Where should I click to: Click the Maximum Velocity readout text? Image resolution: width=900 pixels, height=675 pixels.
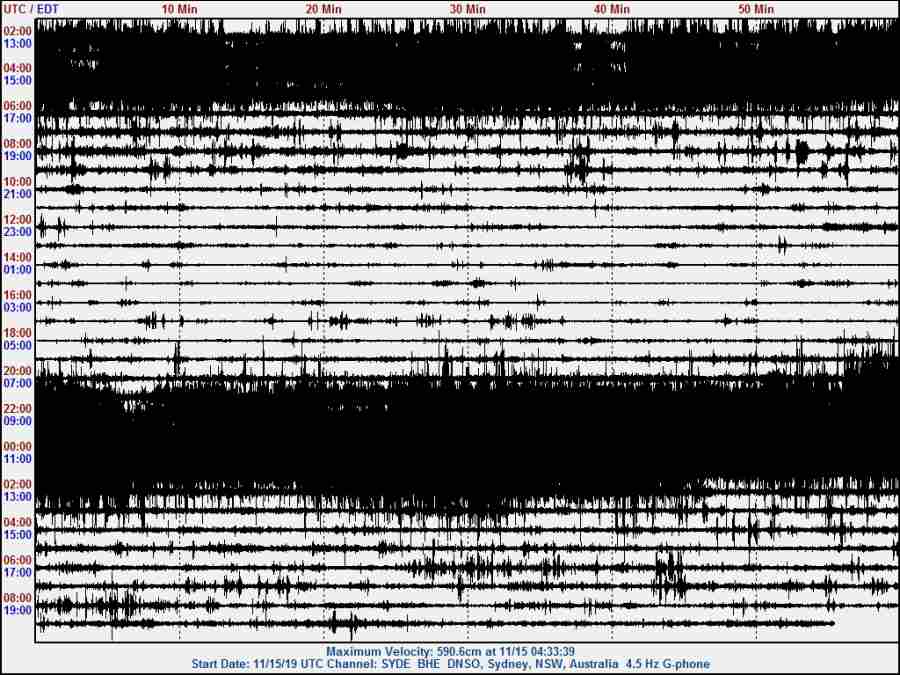click(463, 651)
